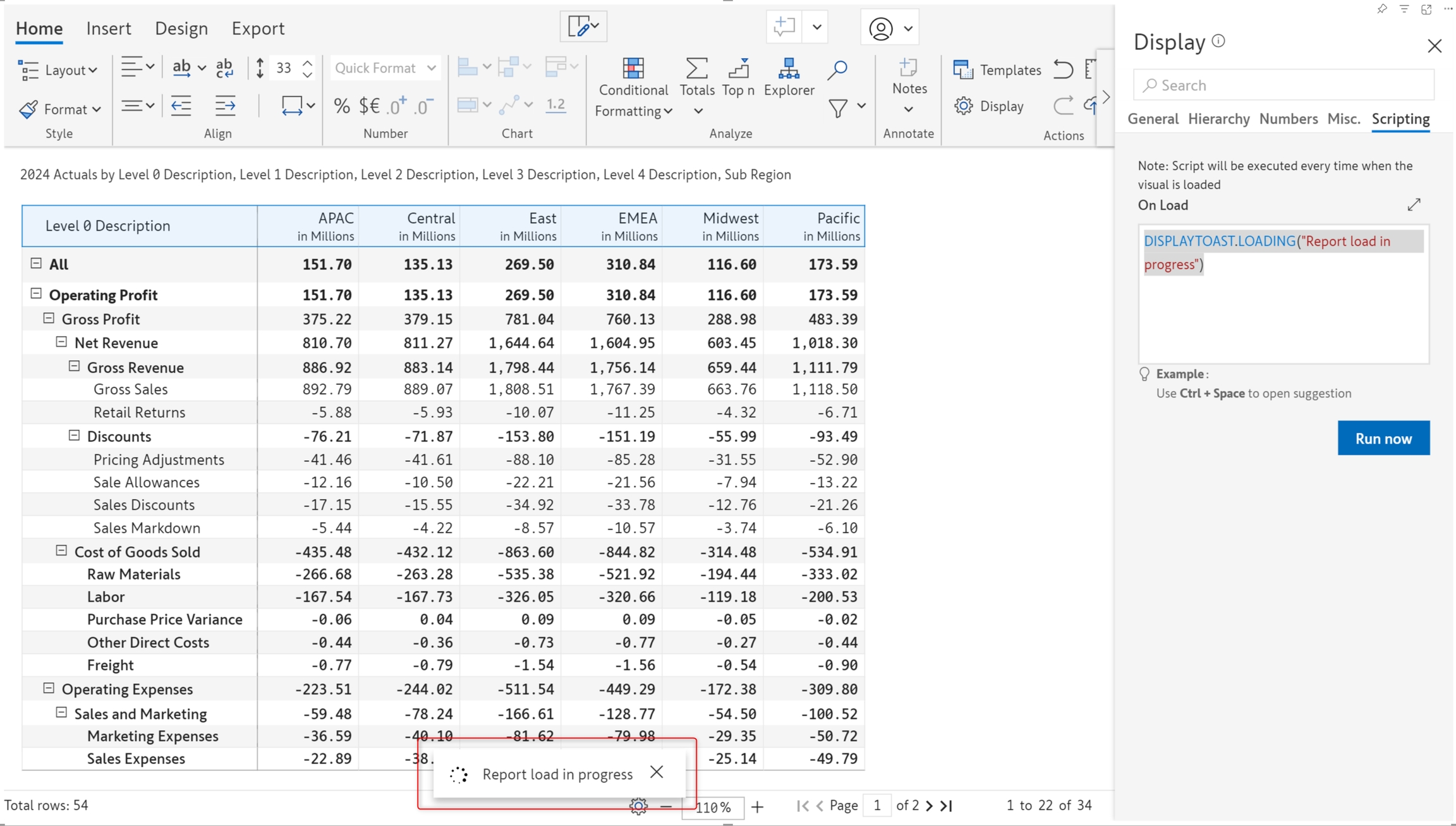Click the Display panel search field
Screen dimensions: 1456x826
1283,85
